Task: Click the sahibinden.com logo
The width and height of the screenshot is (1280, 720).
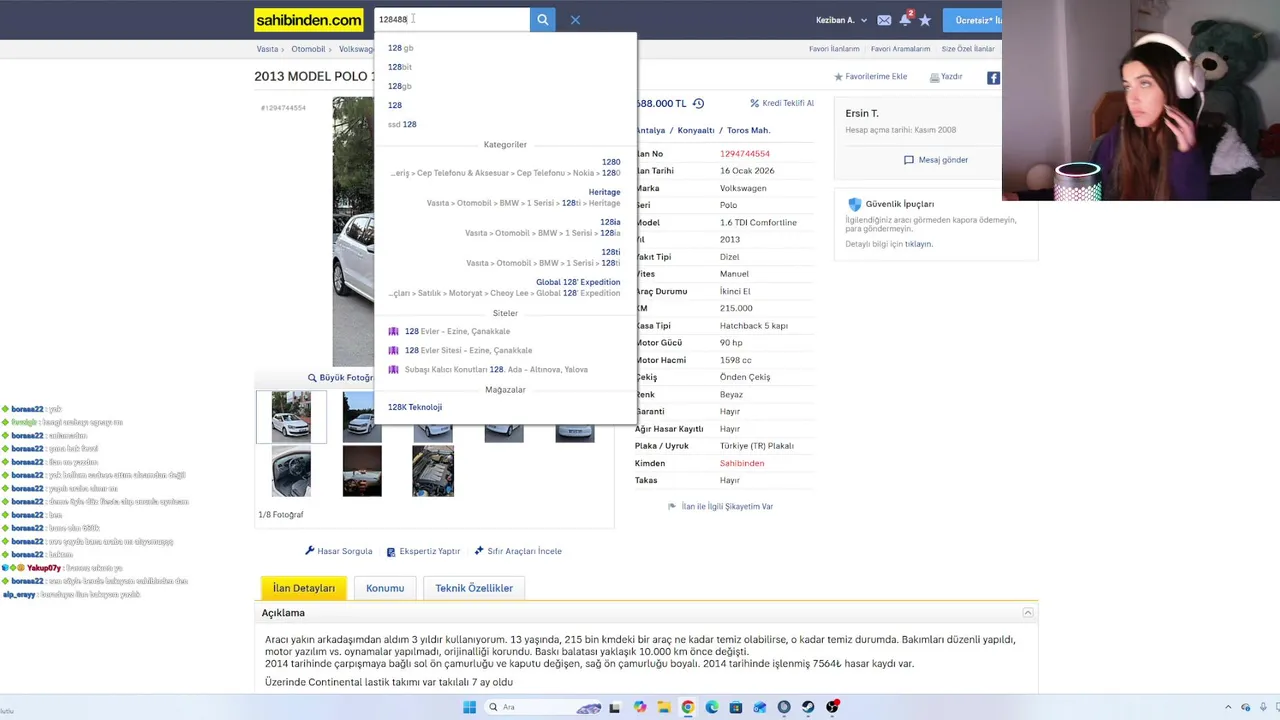Action: point(309,20)
